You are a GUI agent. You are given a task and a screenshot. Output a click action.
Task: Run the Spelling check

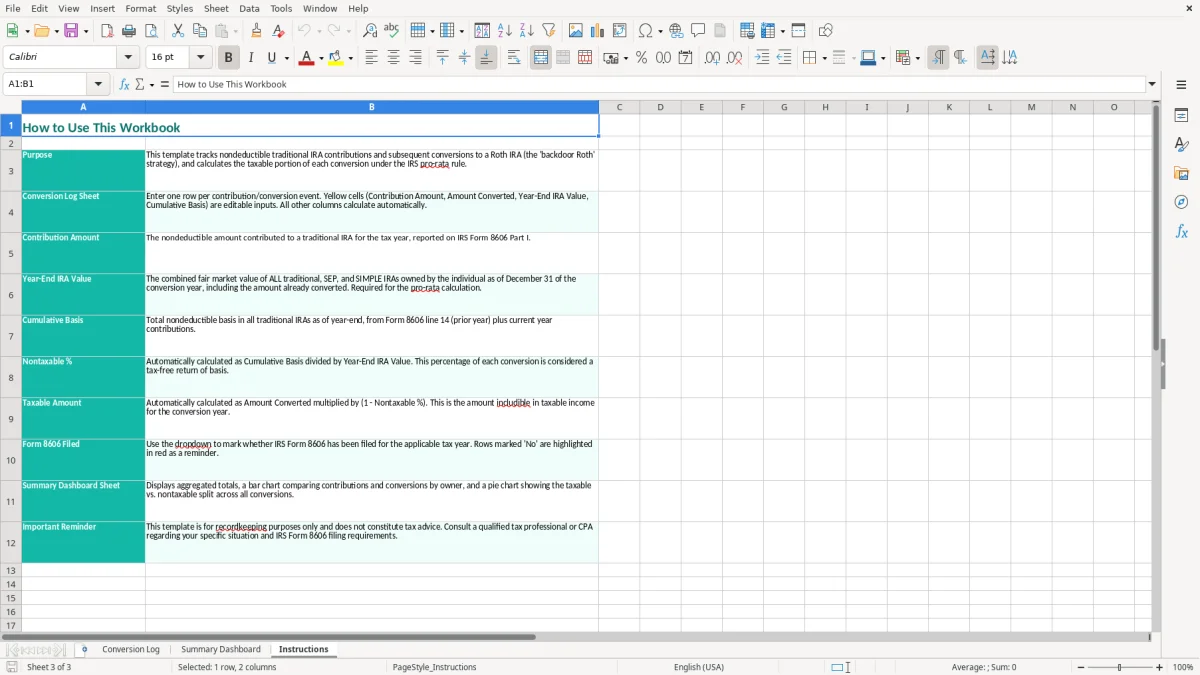(x=392, y=31)
